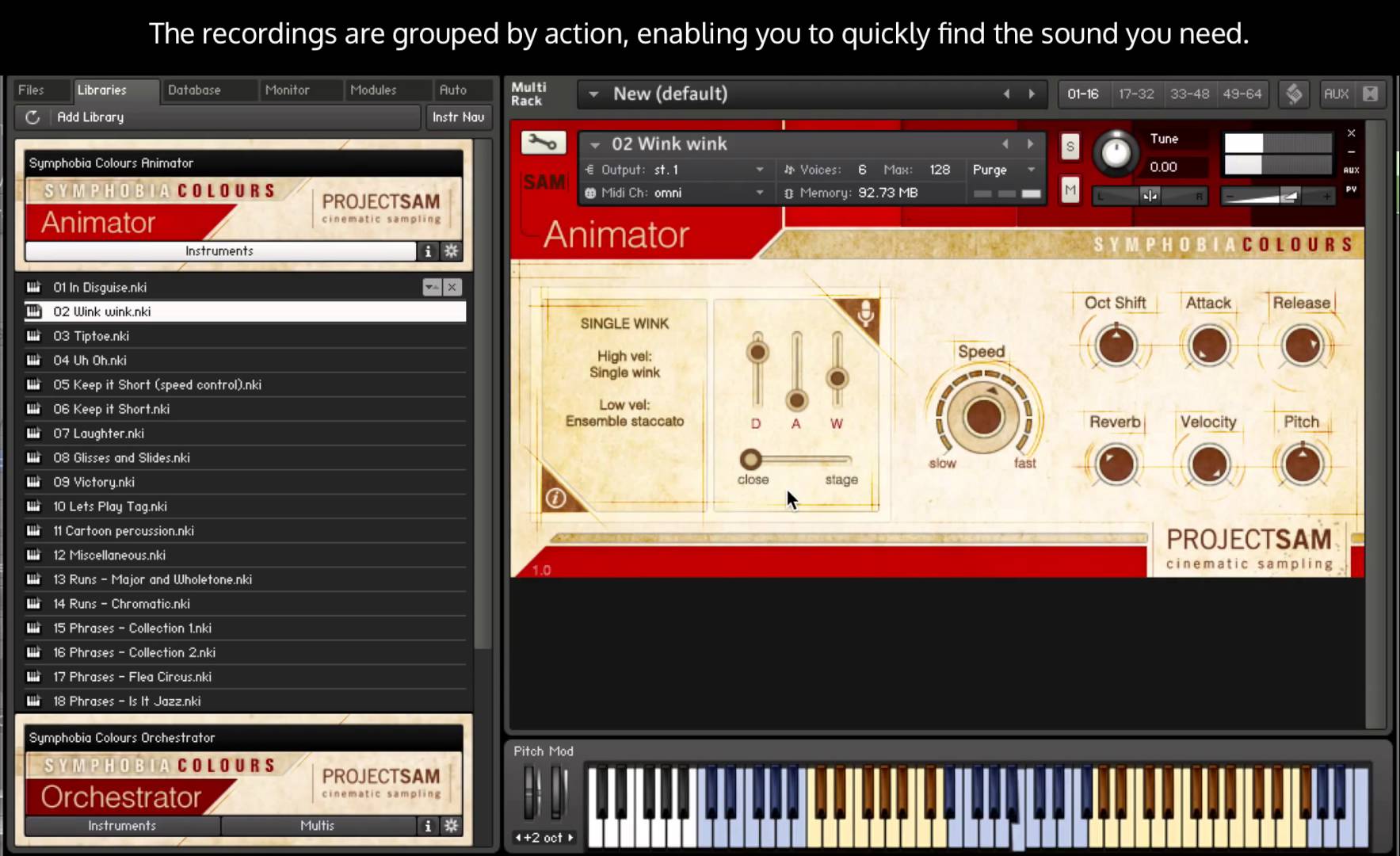Click the refresh libraries icon
Screen dimensions: 1400x856
click(32, 117)
